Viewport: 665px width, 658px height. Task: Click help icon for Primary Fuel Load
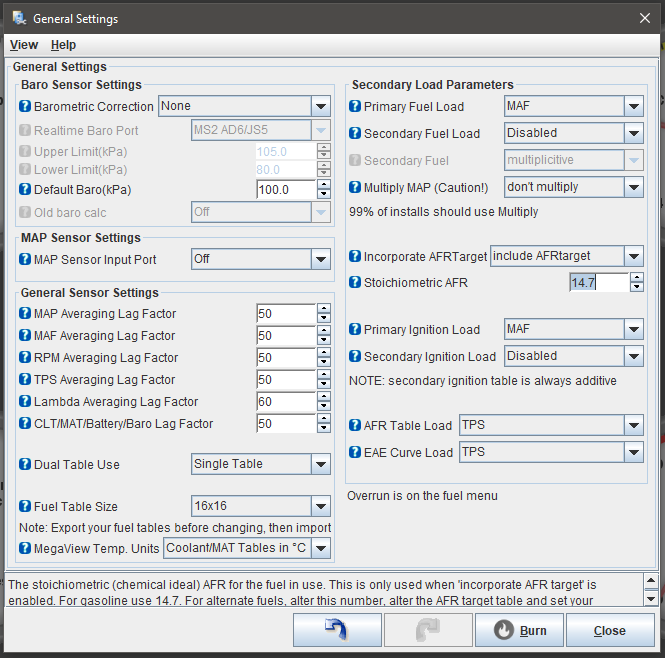(355, 106)
